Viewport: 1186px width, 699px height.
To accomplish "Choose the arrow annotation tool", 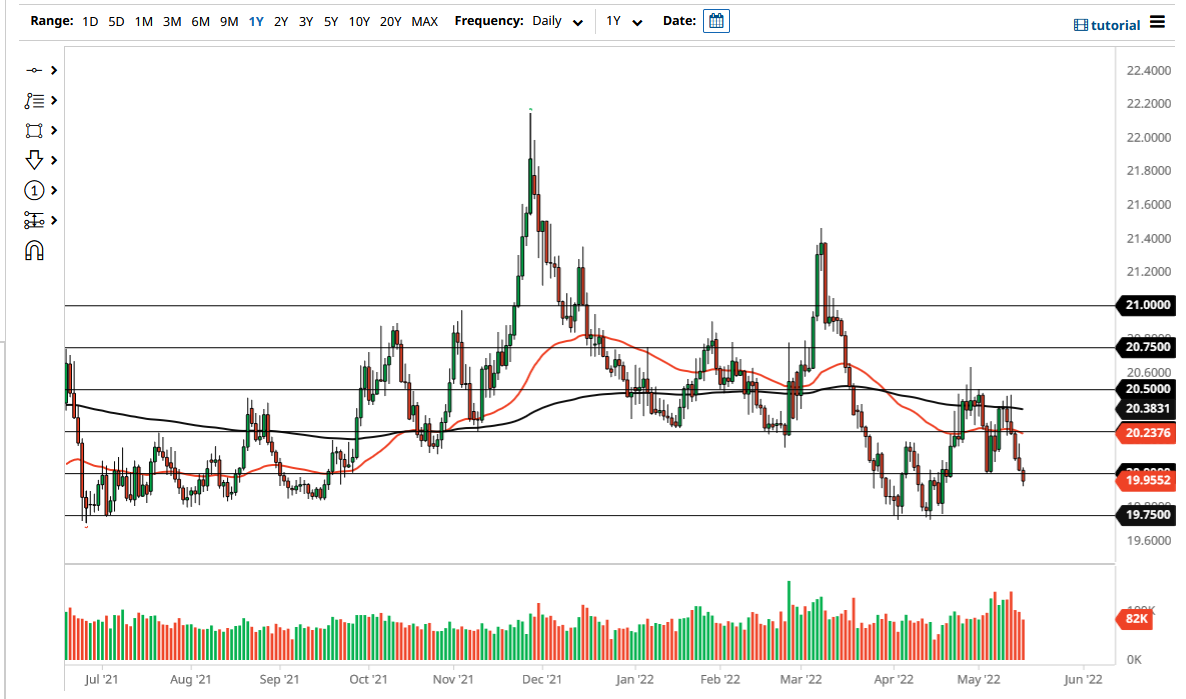I will 33,160.
